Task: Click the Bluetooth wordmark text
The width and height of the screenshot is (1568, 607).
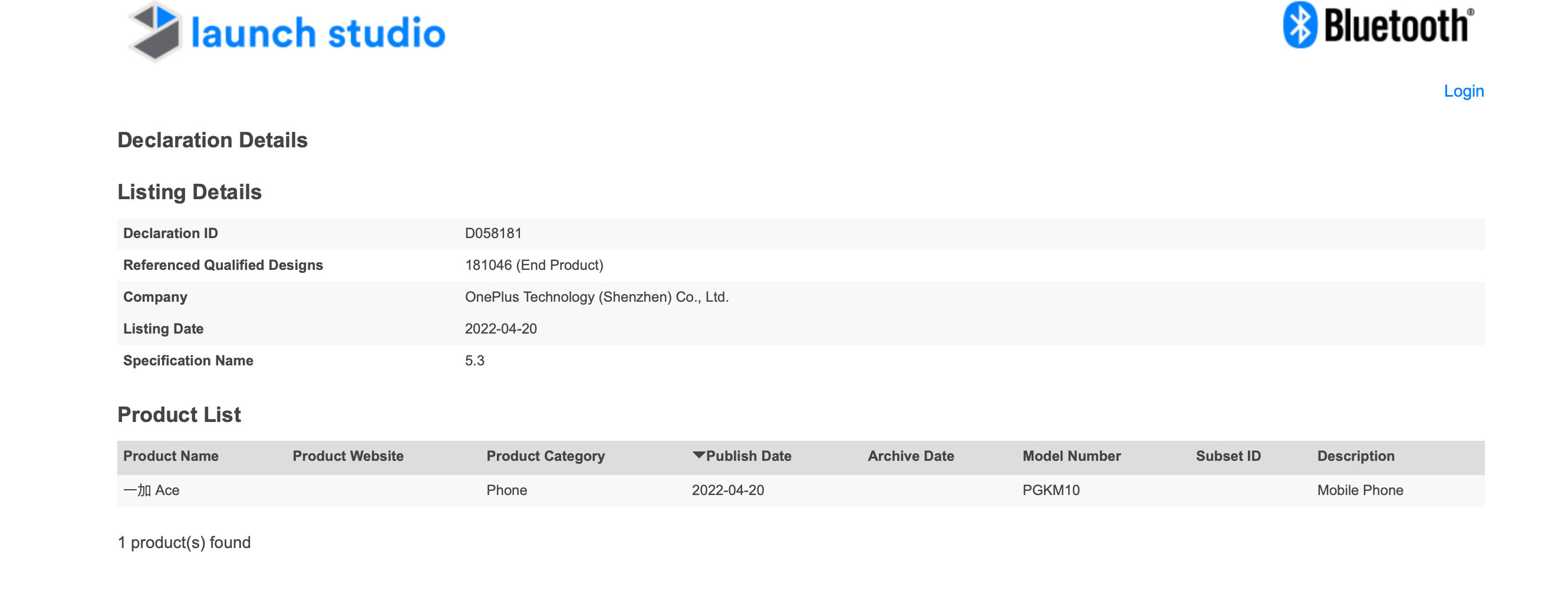Action: point(1399,25)
